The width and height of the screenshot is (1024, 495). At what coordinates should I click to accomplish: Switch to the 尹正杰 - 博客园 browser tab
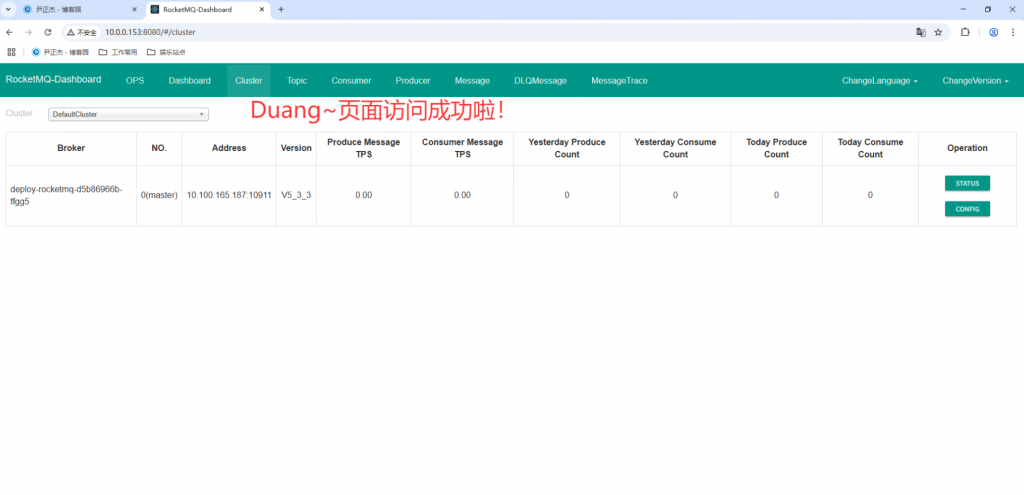[x=80, y=10]
